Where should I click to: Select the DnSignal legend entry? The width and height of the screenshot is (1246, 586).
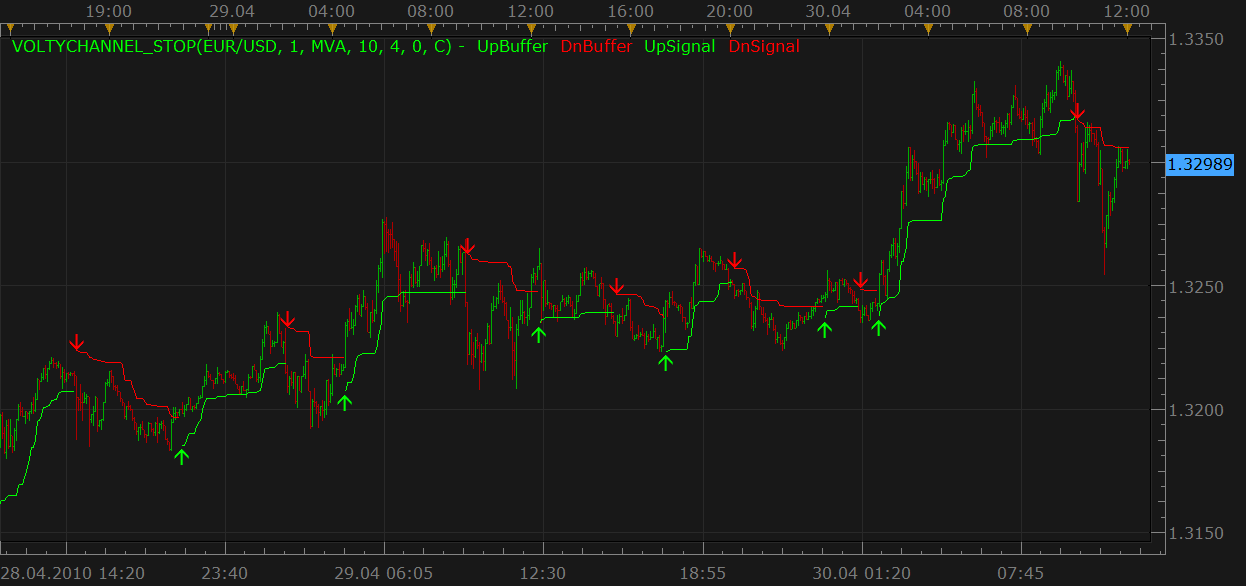764,46
